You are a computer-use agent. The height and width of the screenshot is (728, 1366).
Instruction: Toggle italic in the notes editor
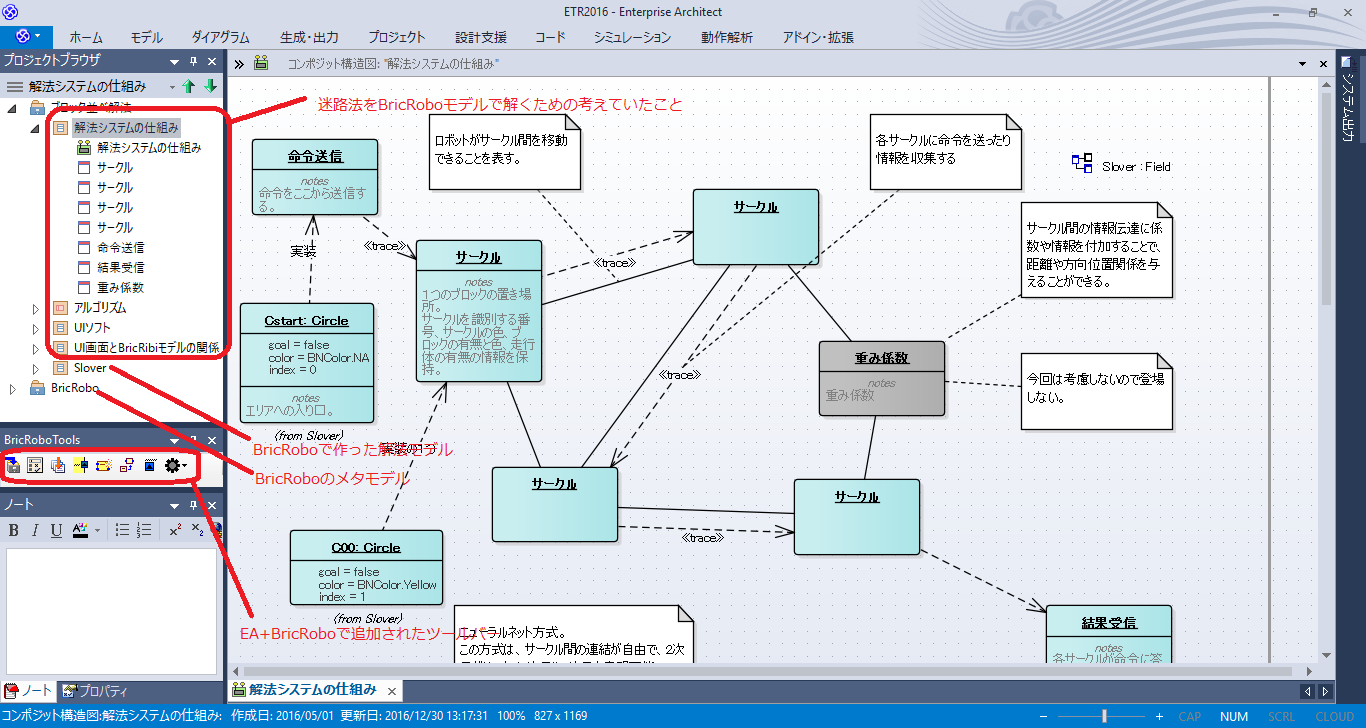pos(35,530)
